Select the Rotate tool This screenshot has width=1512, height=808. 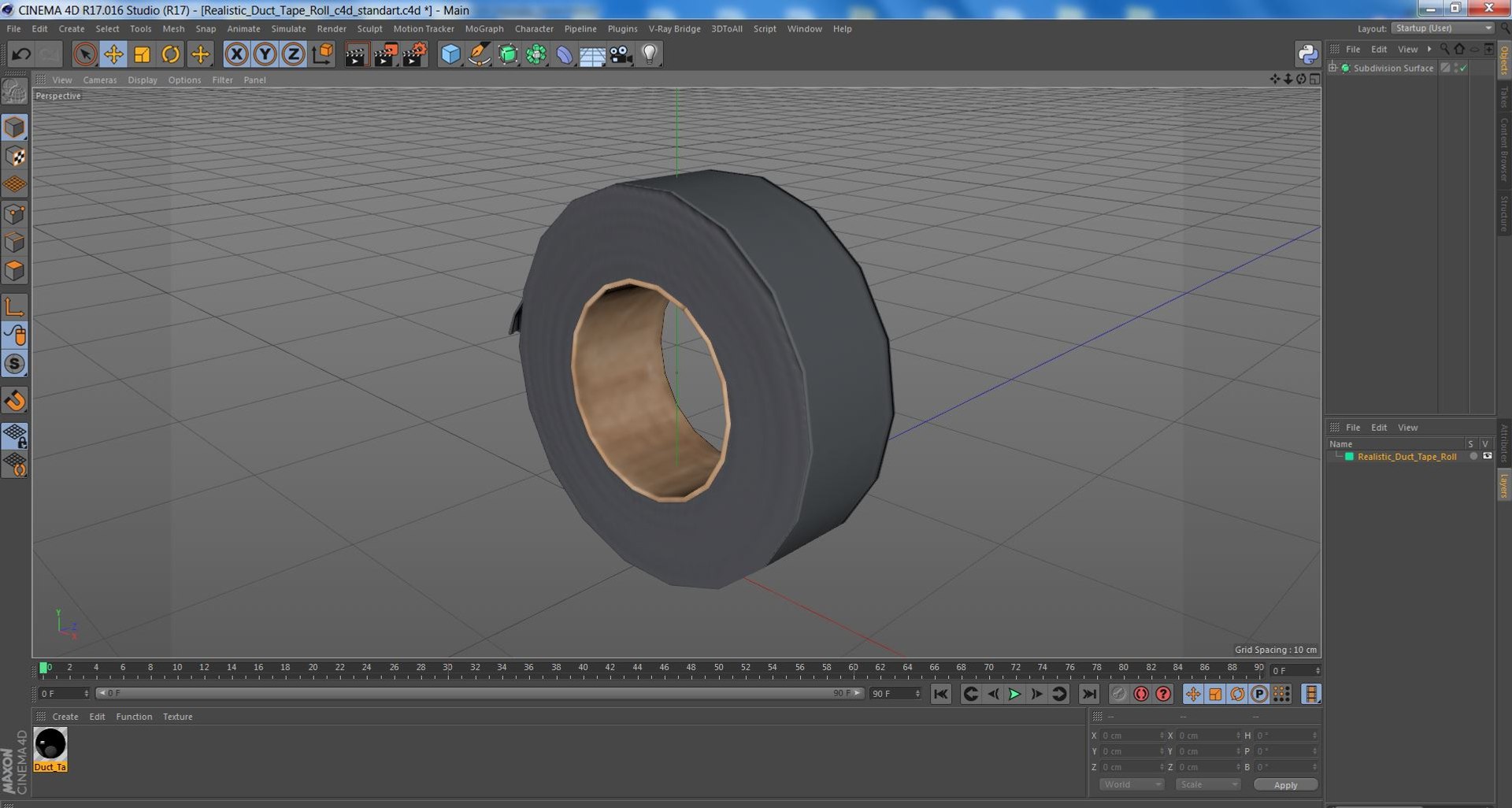coord(170,54)
